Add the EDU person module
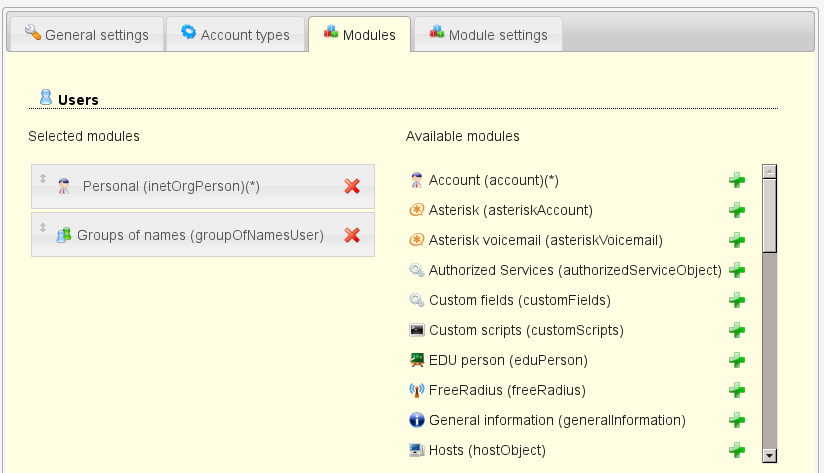Screen dimensions: 824x473 pyautogui.click(x=737, y=360)
